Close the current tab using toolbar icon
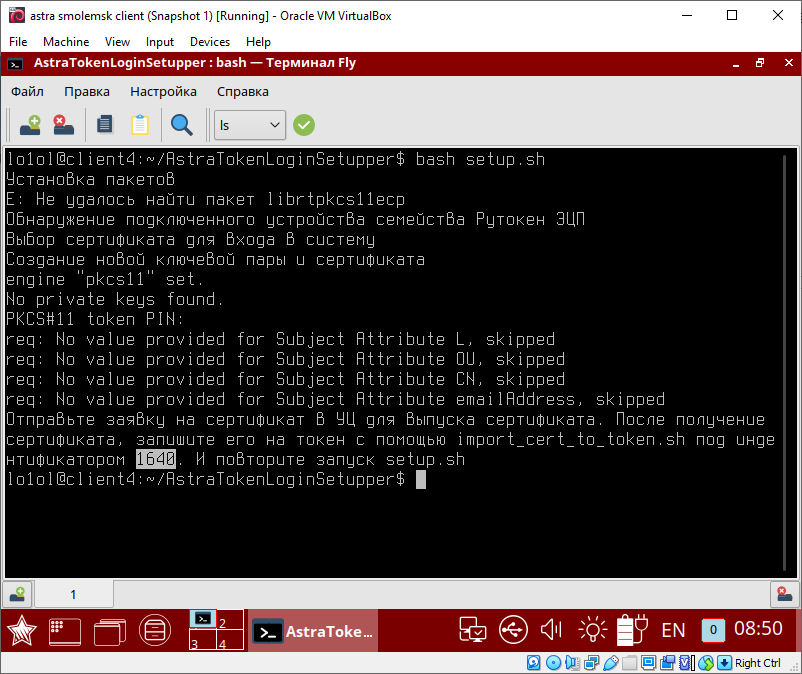The width and height of the screenshot is (802, 674). [x=63, y=125]
